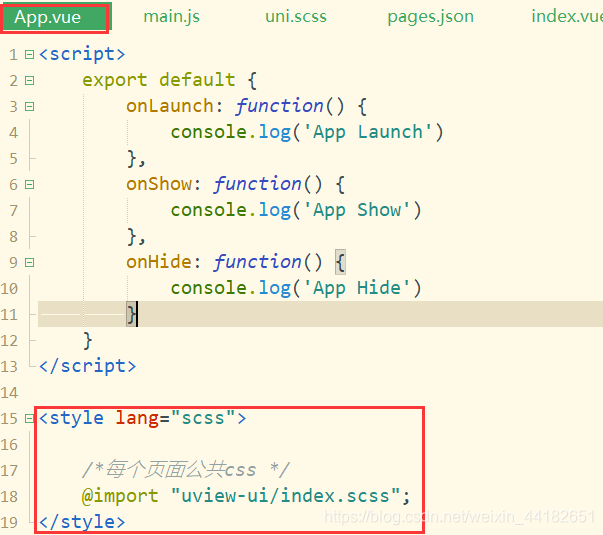Click console.log('App Launch') statement
Image resolution: width=603 pixels, height=535 pixels.
coord(307,132)
